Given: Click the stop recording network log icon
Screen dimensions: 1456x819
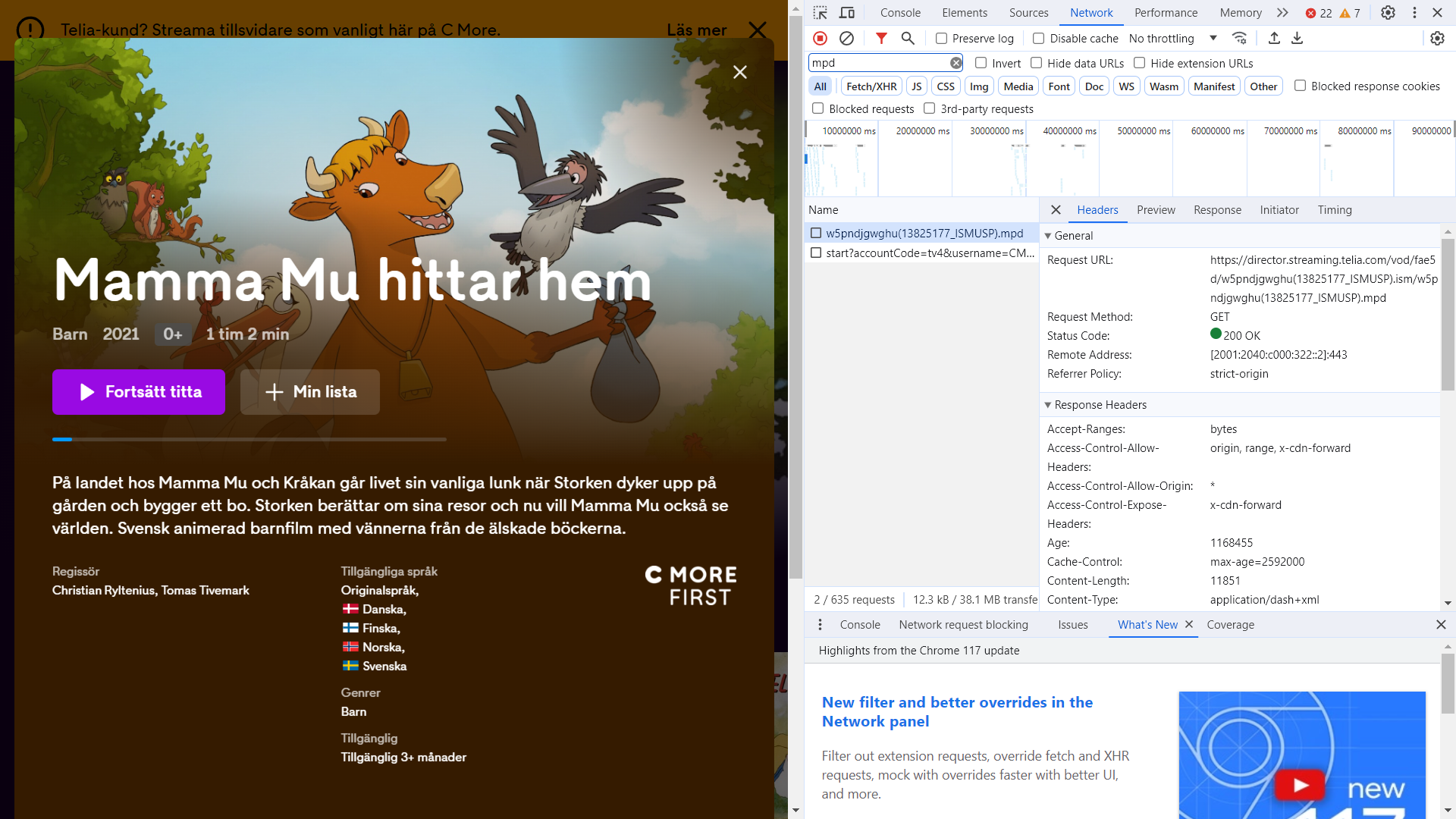Looking at the screenshot, I should pos(820,38).
